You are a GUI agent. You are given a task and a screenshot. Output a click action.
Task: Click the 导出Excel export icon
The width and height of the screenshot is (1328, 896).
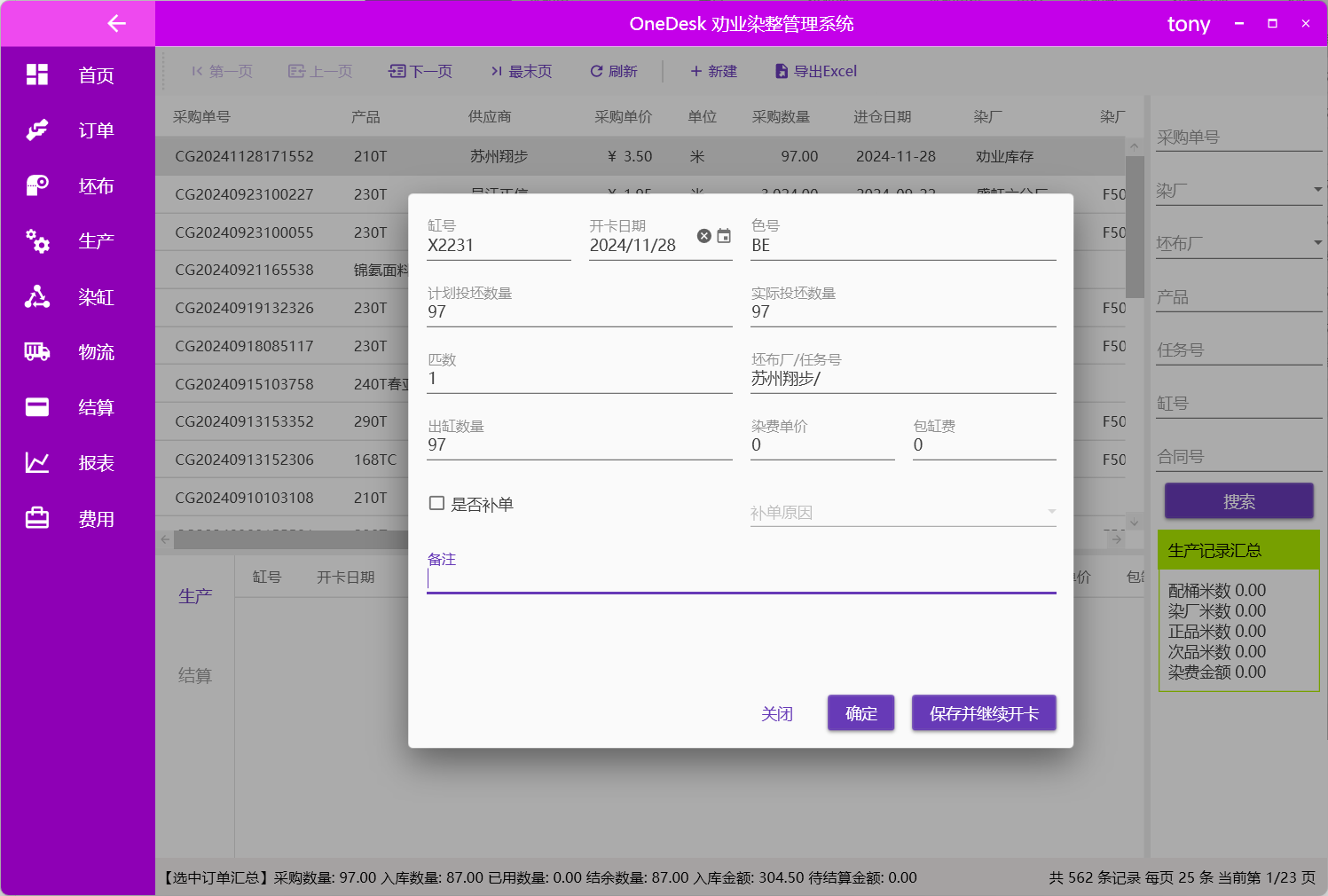click(782, 72)
